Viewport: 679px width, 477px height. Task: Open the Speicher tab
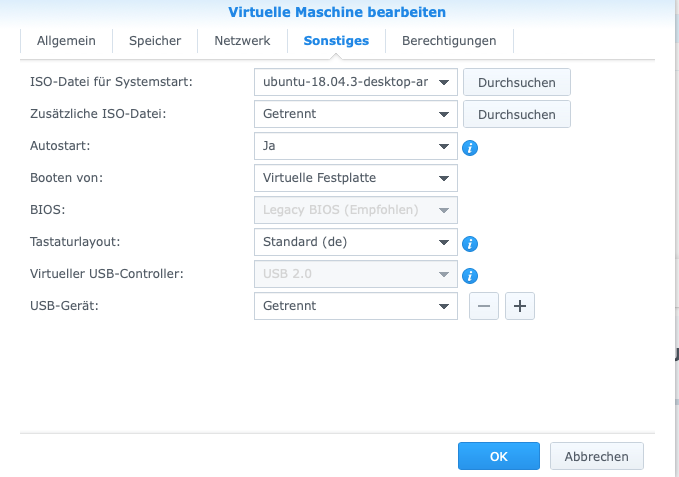click(x=155, y=41)
